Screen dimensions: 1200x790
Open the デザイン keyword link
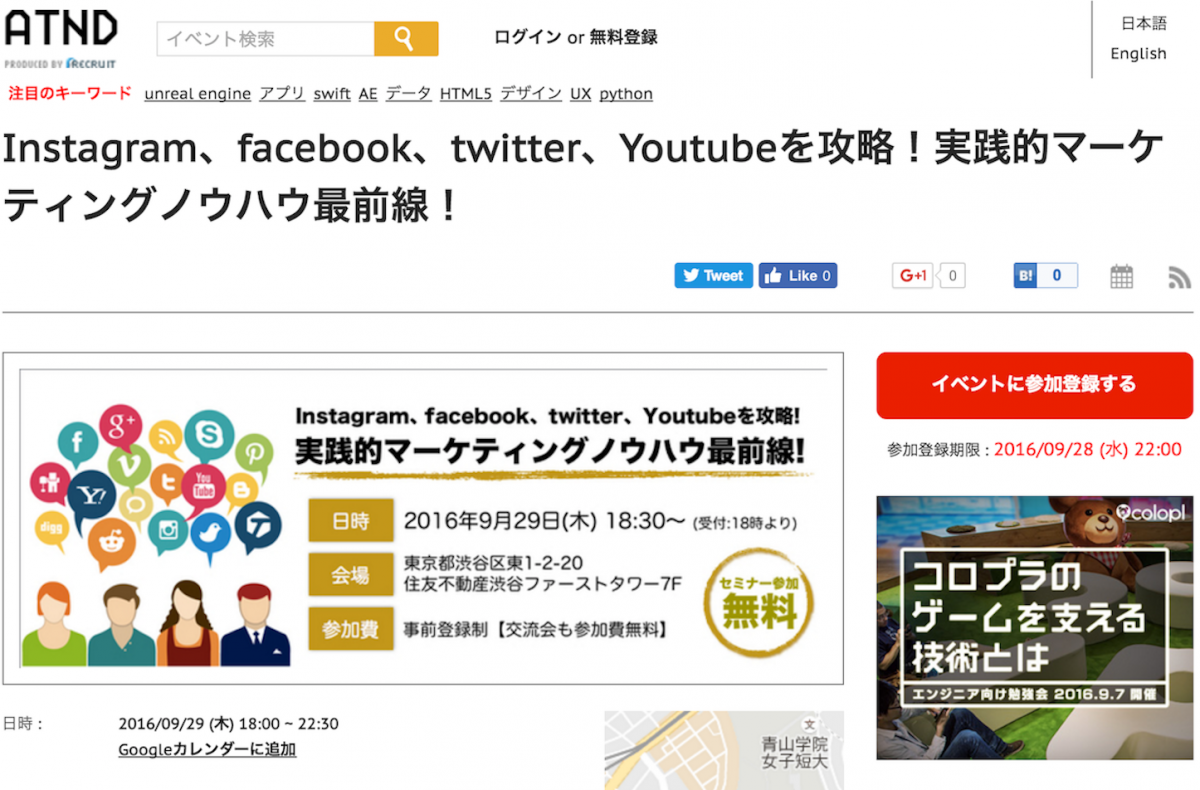tap(531, 93)
